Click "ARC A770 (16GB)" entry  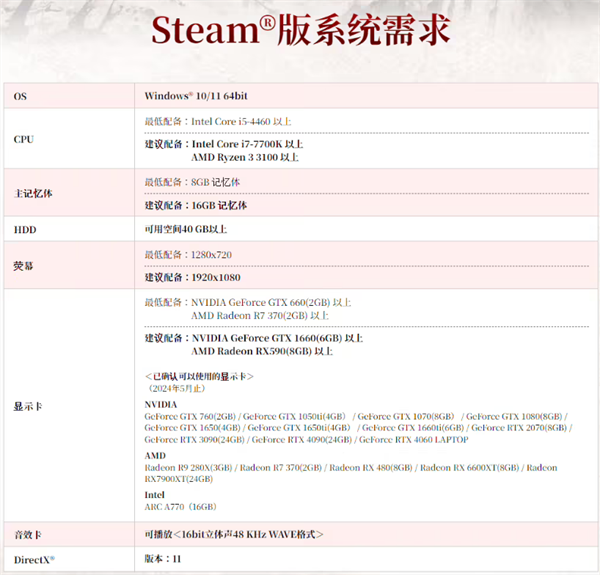[181, 507]
